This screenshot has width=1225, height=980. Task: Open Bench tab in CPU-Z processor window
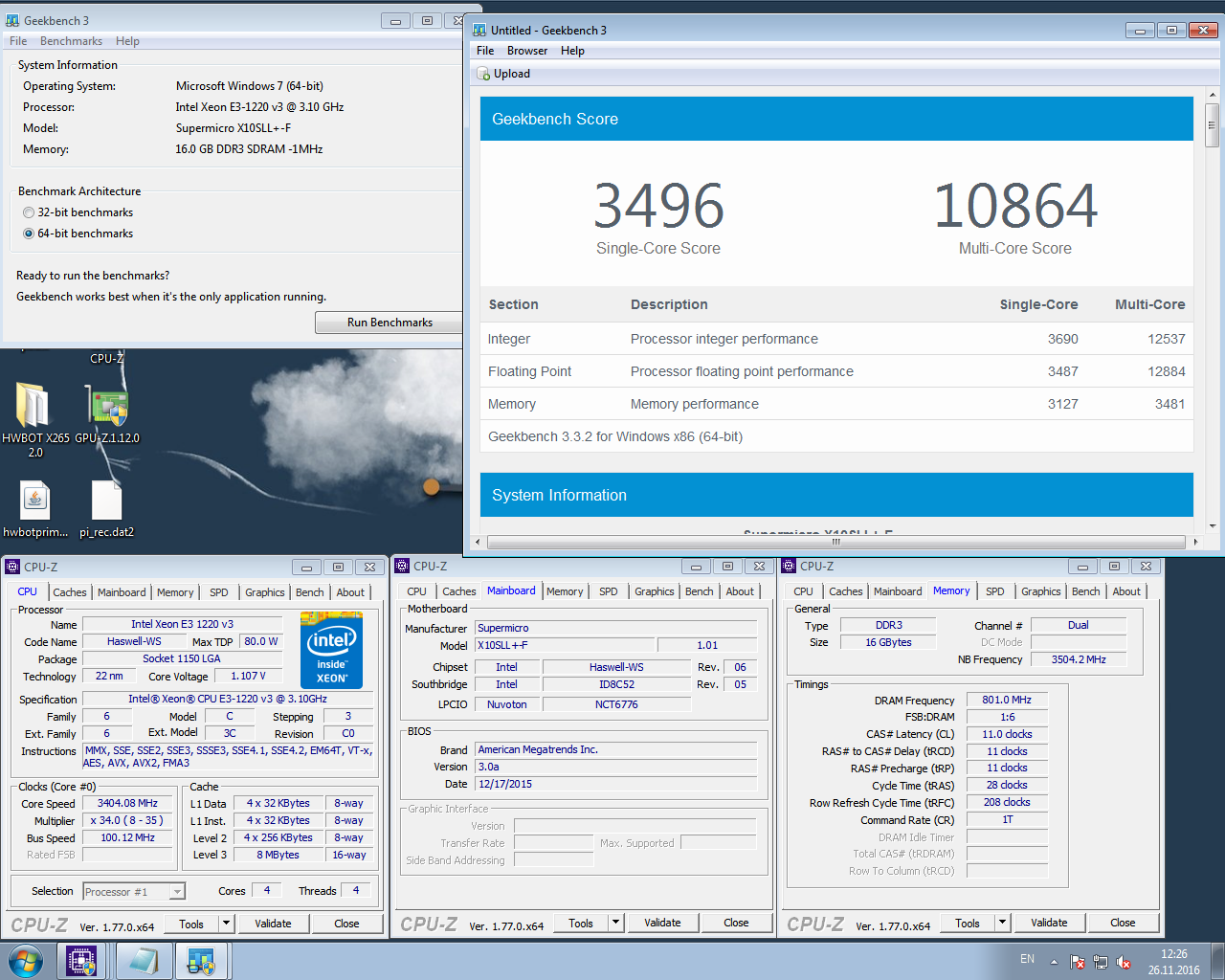(309, 592)
